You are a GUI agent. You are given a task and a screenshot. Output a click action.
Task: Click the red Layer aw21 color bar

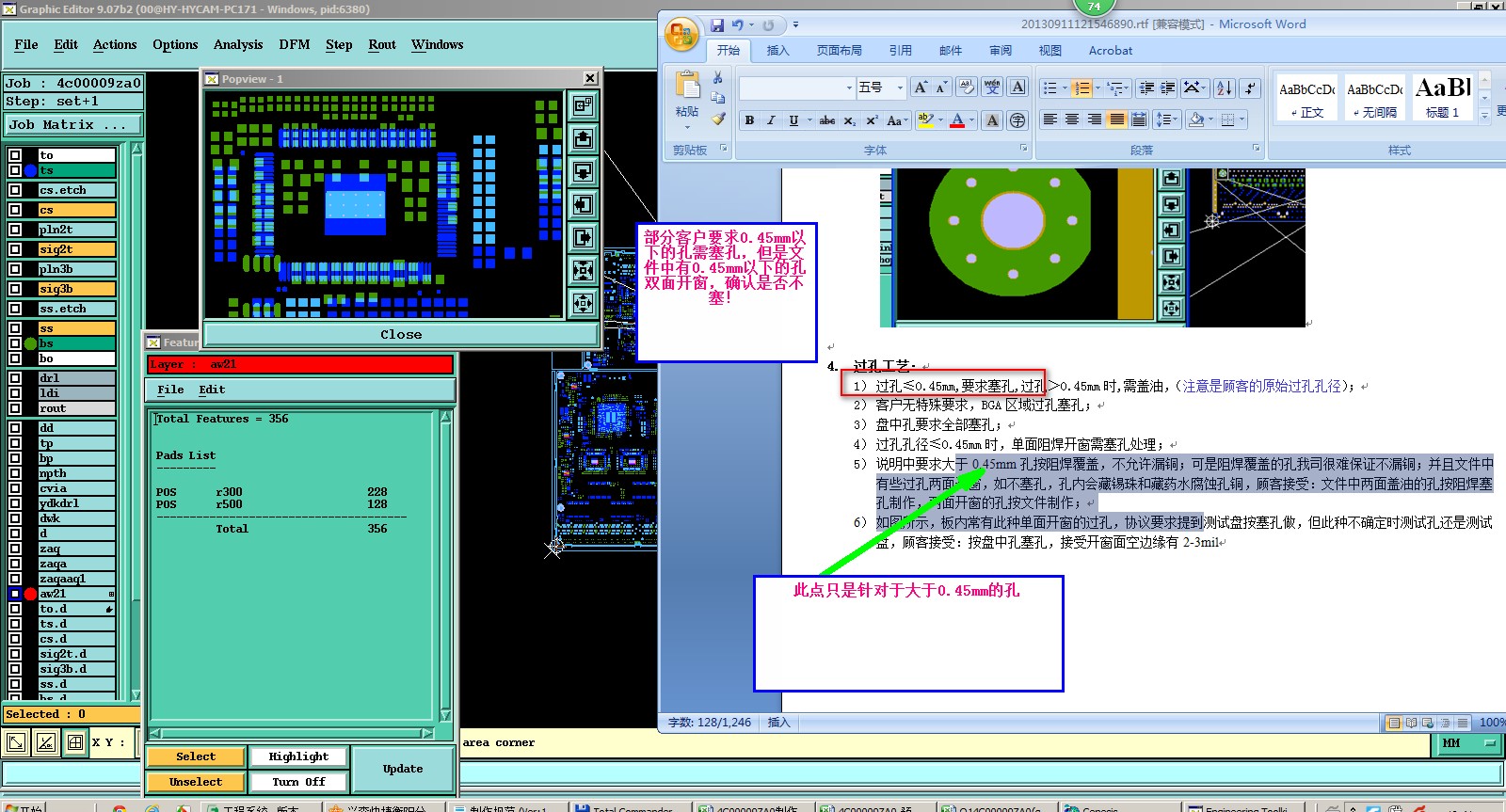point(300,364)
